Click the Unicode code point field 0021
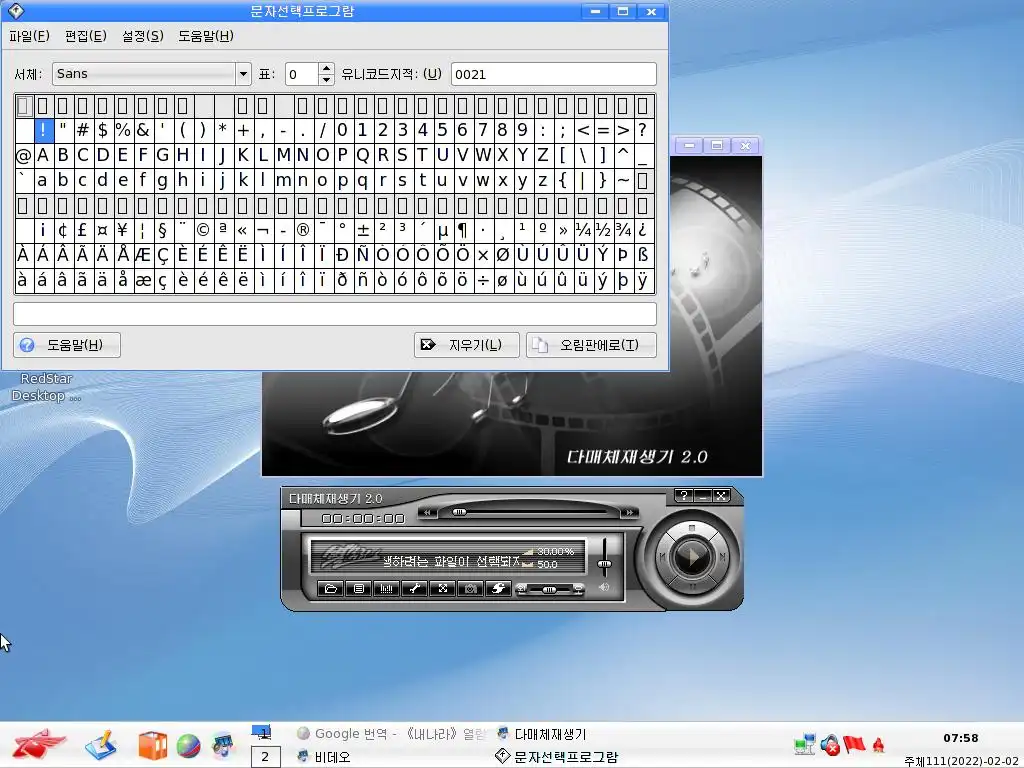 (x=554, y=74)
